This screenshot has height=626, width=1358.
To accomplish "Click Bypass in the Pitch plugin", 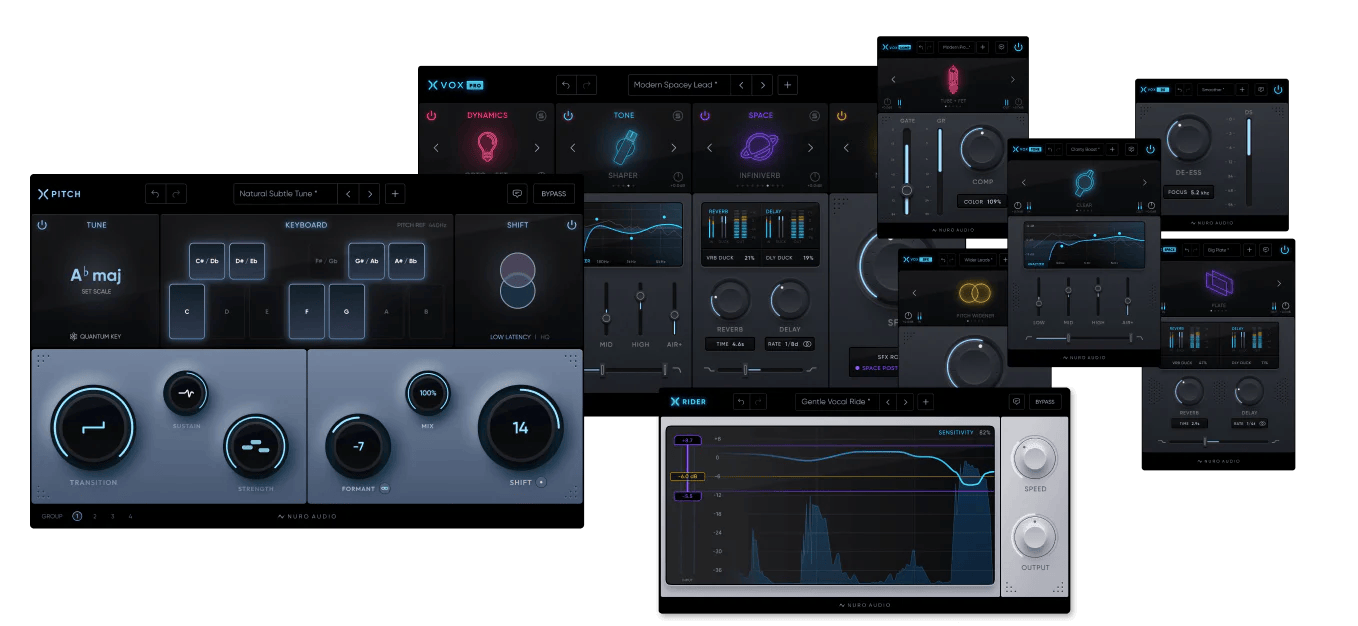I will coord(554,194).
